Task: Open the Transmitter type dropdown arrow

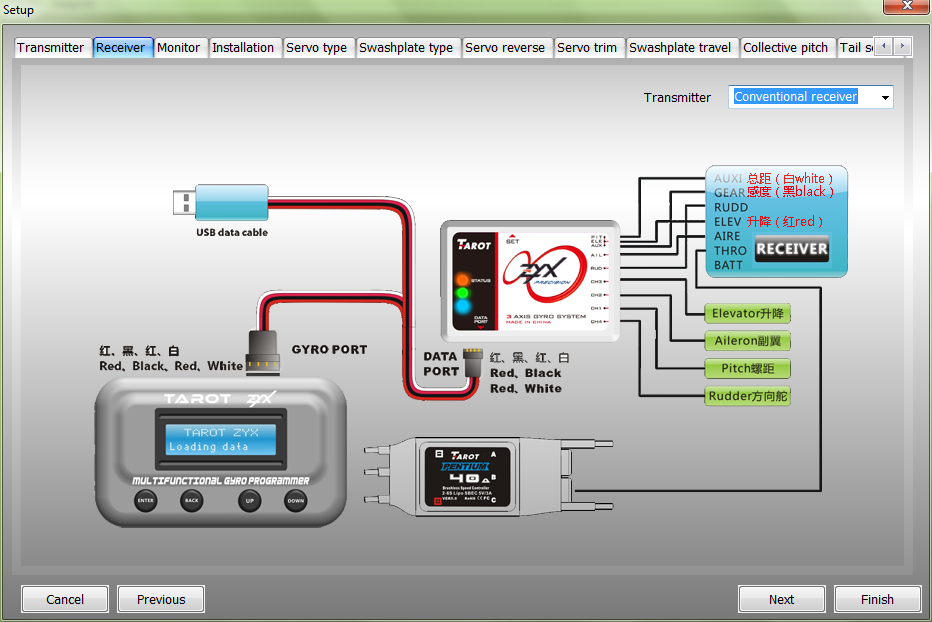Action: 884,97
